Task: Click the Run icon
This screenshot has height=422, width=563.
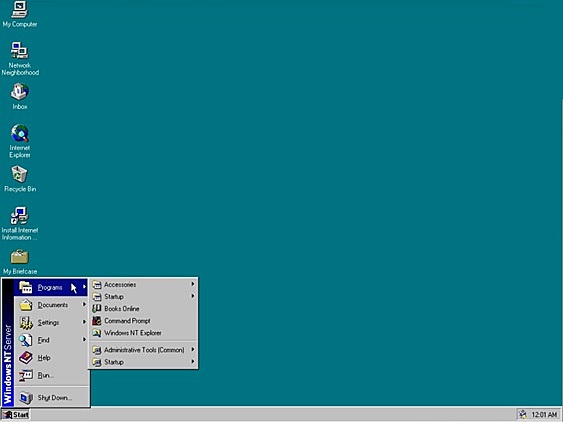Action: tap(26, 375)
